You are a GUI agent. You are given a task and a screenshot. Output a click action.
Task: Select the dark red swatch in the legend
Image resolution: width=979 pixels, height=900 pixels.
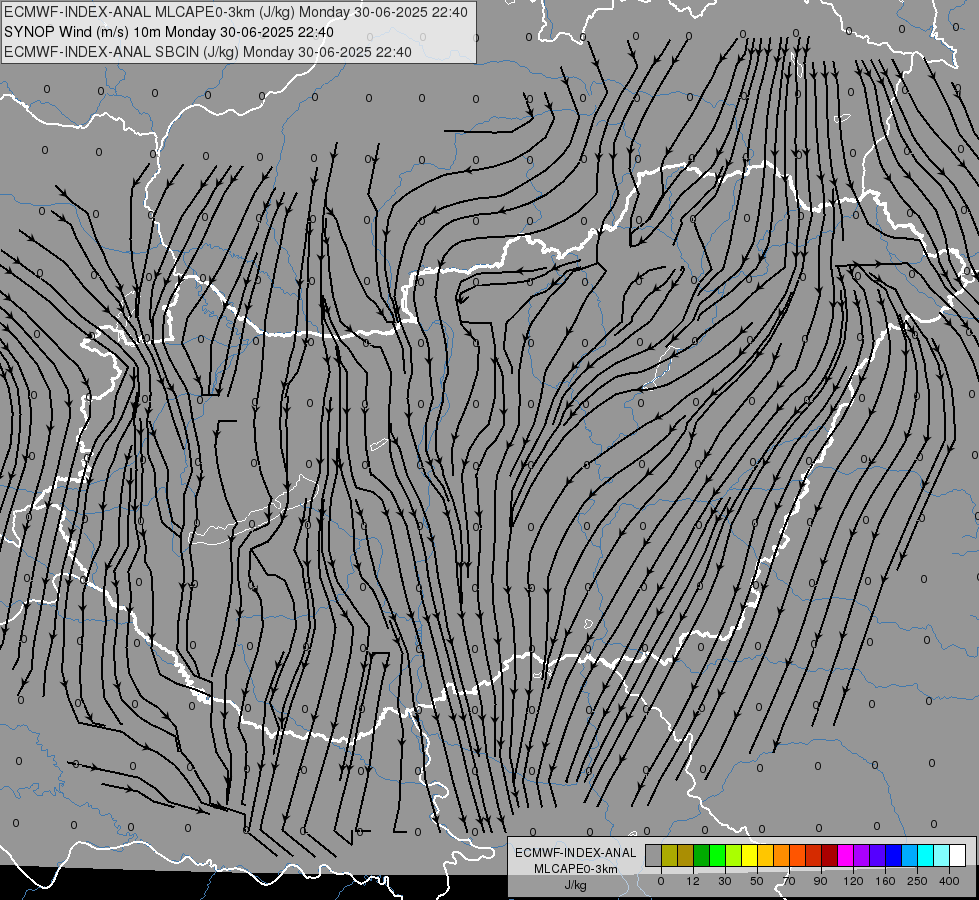[x=829, y=856]
